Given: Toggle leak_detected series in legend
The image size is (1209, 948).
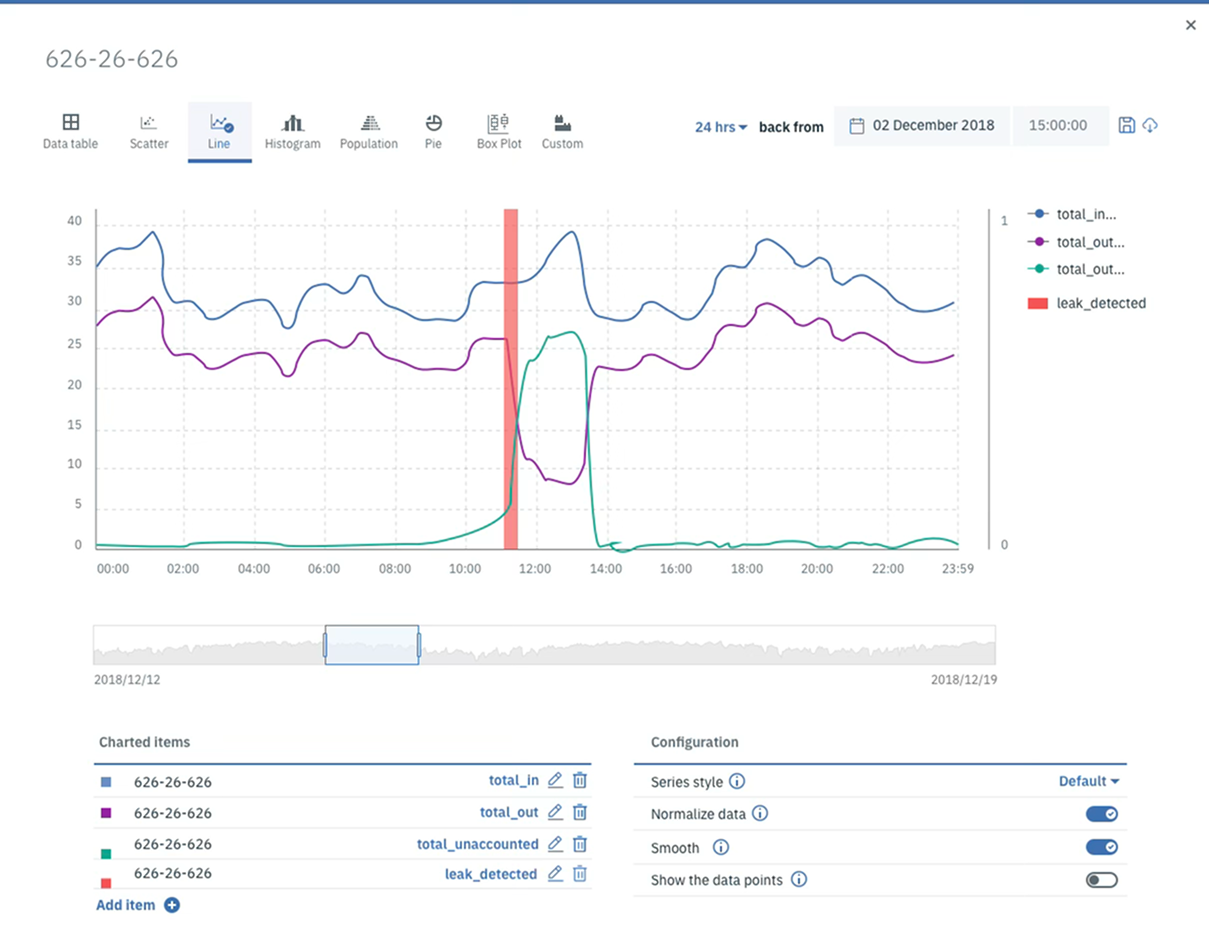Looking at the screenshot, I should pos(1087,303).
